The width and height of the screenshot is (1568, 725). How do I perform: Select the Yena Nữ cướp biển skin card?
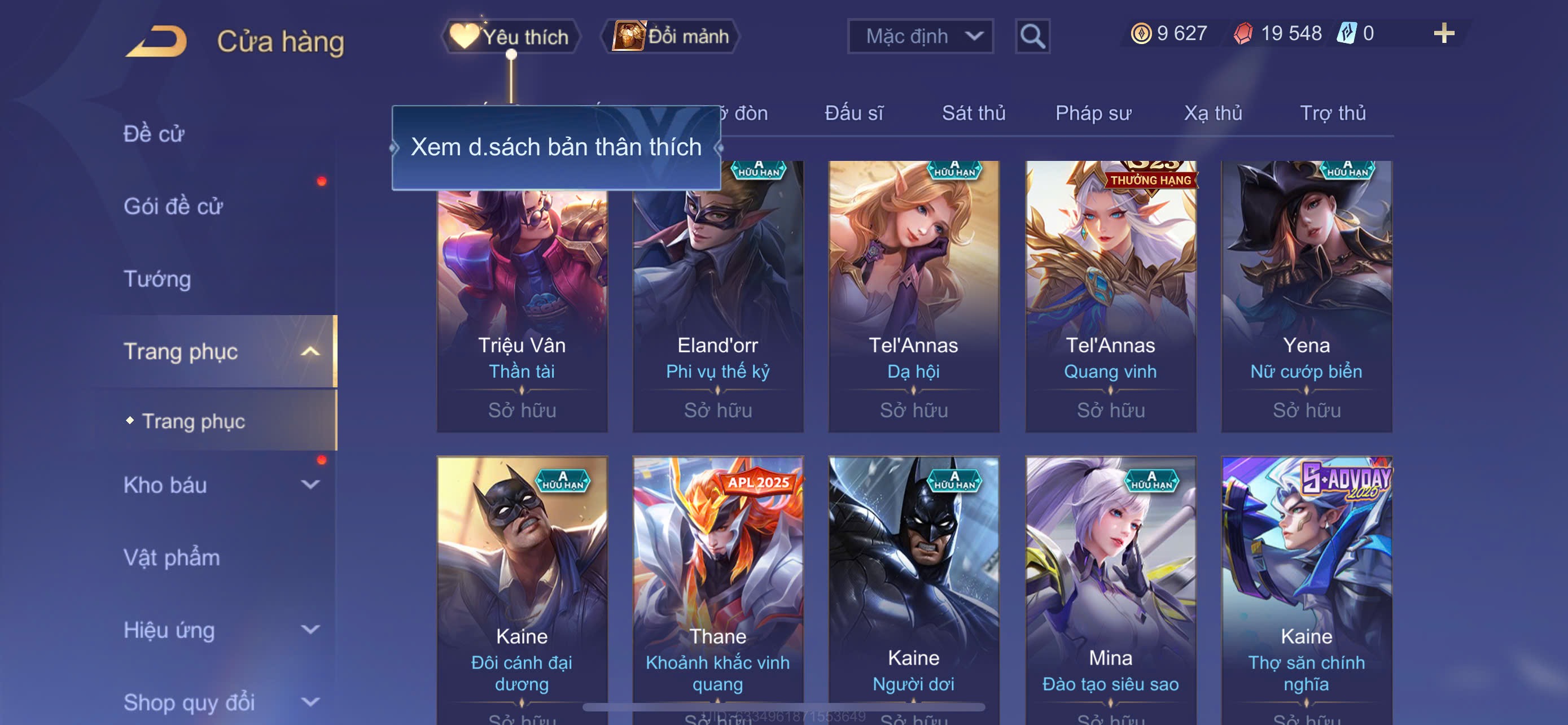point(1306,296)
